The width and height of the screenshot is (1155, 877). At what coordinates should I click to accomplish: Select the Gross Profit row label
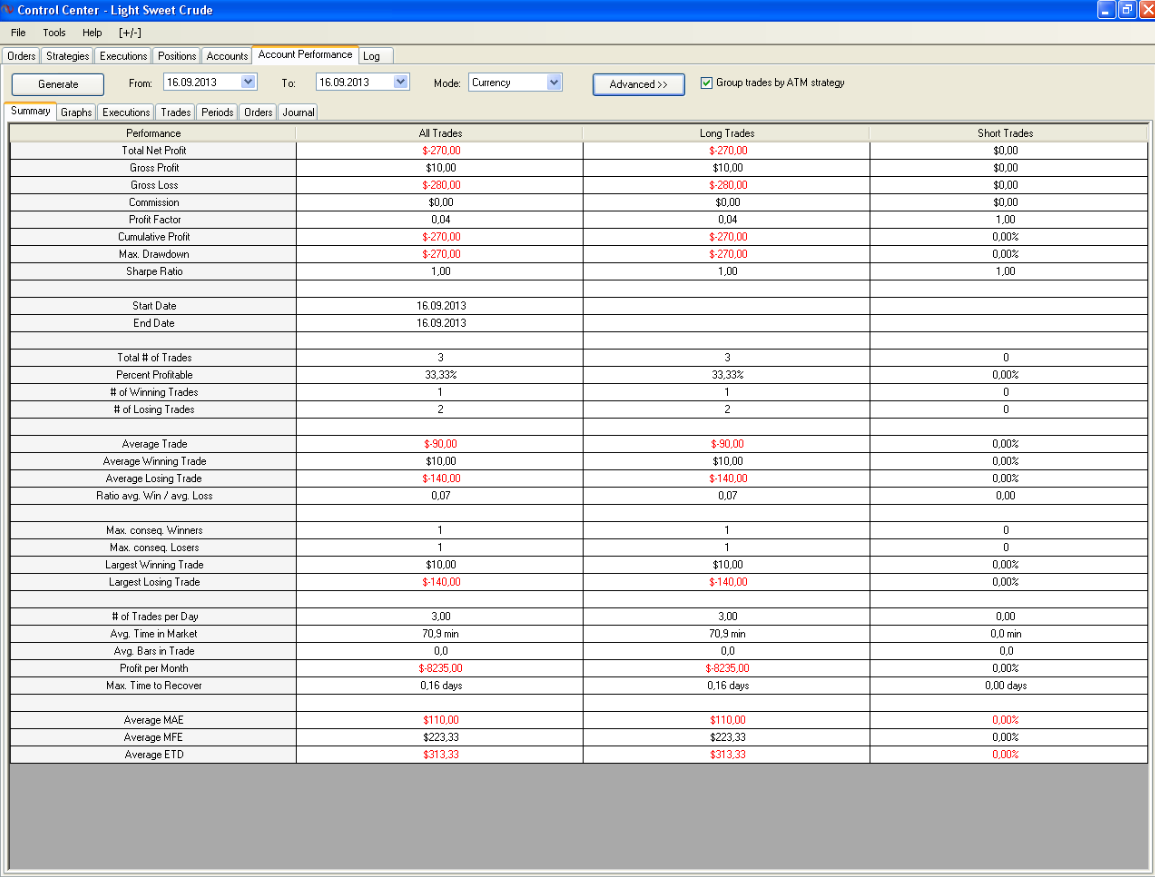[154, 168]
